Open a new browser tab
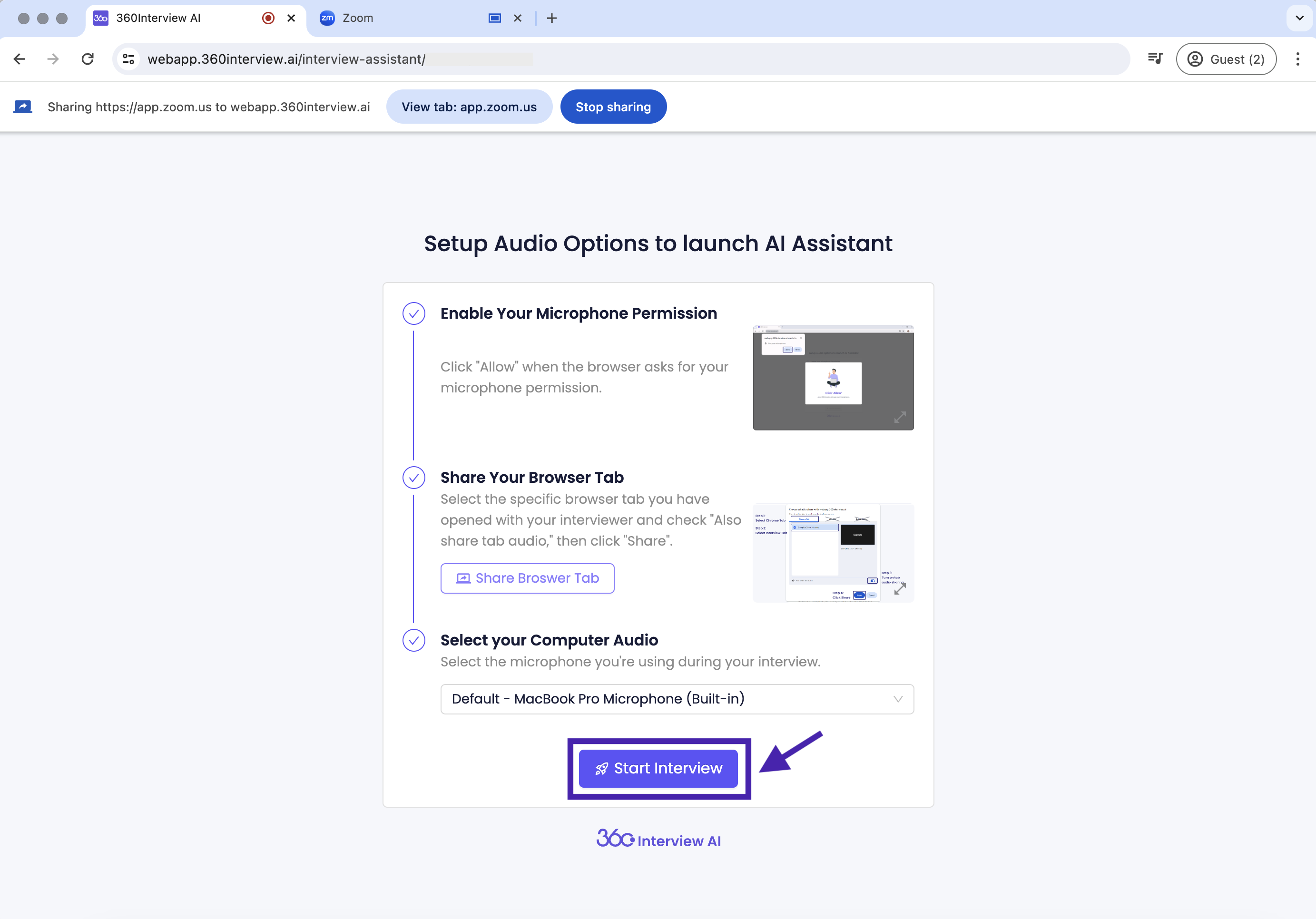Image resolution: width=1316 pixels, height=919 pixels. click(x=552, y=19)
